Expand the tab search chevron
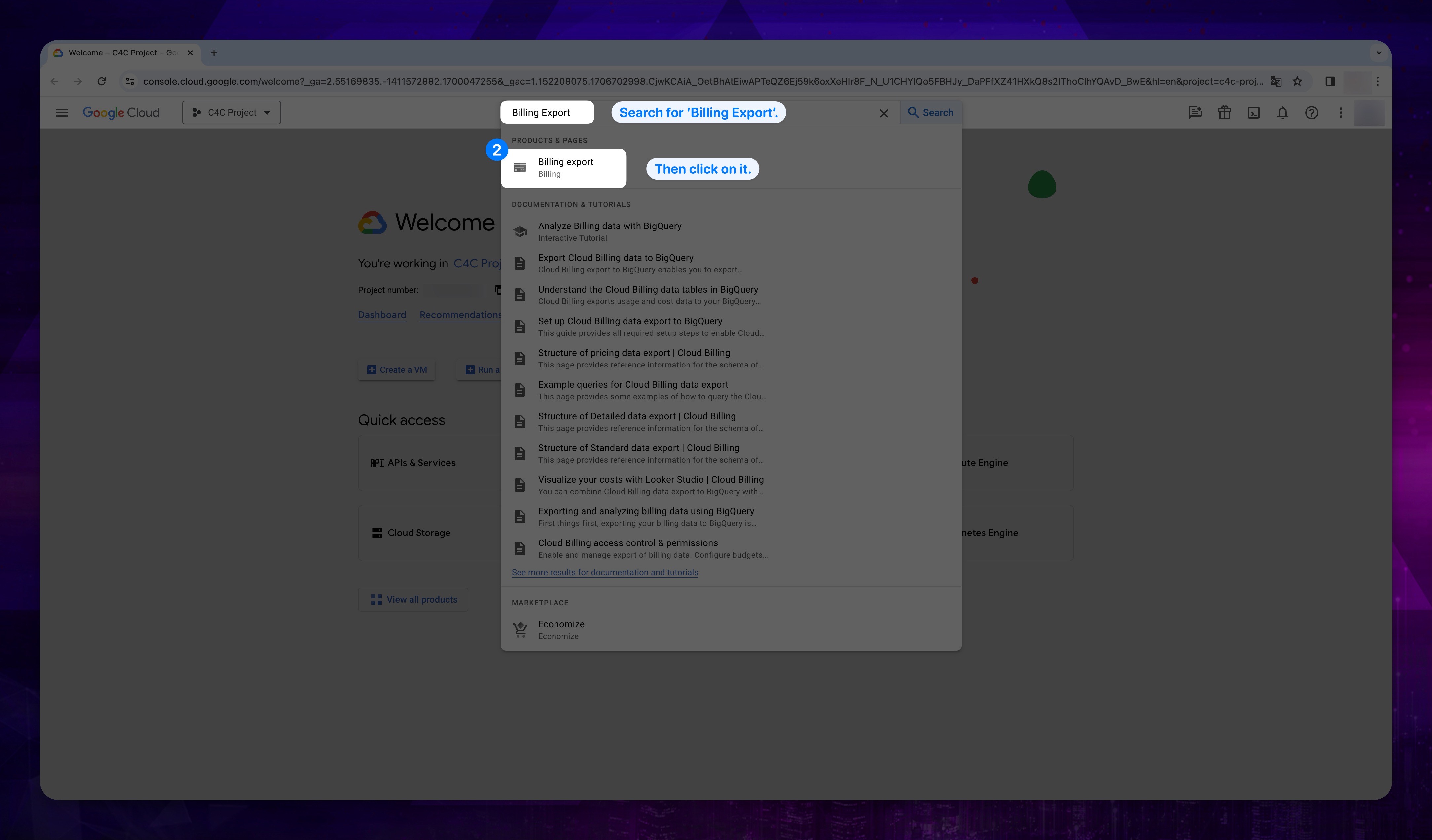The height and width of the screenshot is (840, 1432). 1378,53
